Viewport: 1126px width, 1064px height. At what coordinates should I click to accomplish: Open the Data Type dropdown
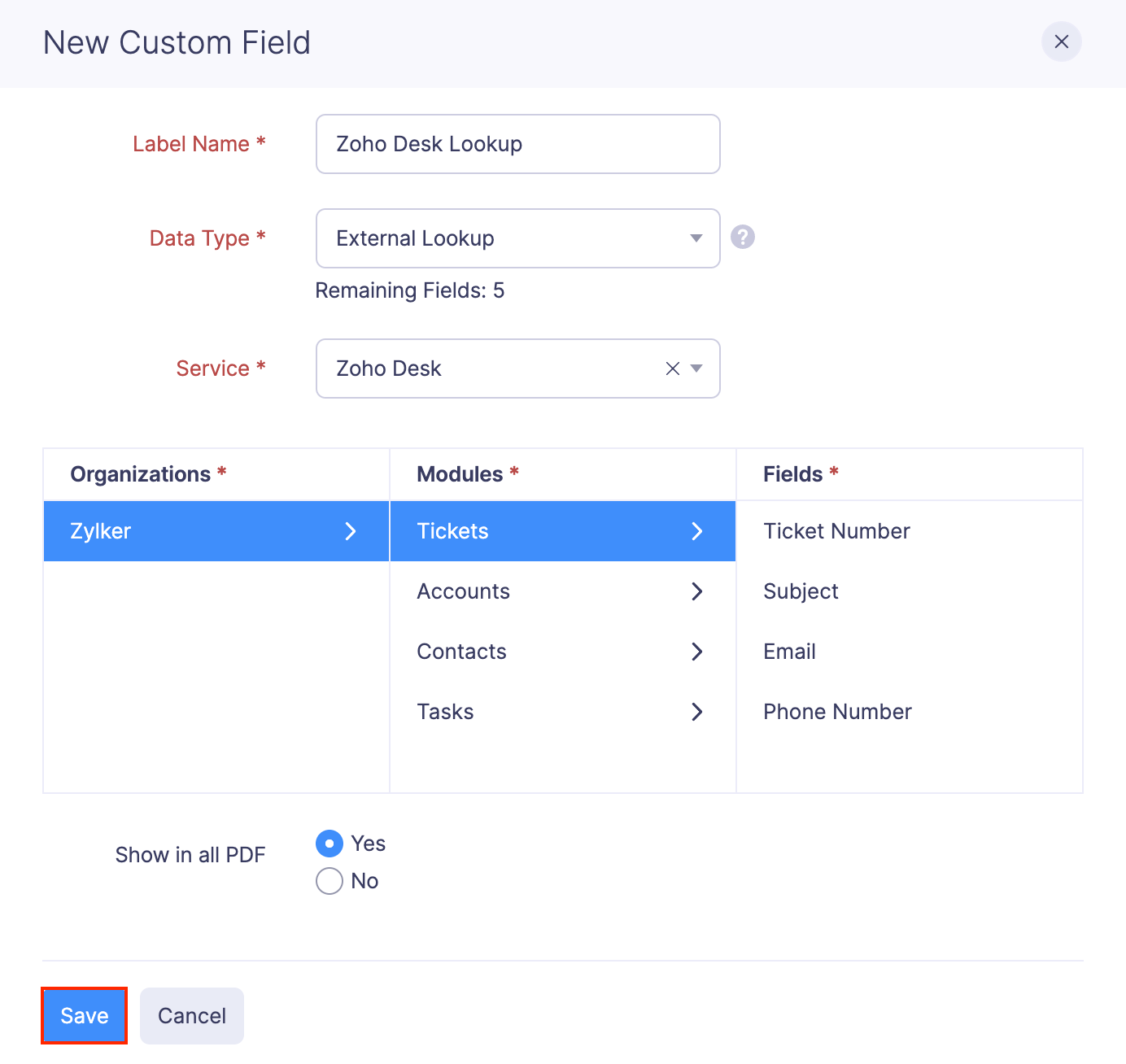point(696,238)
